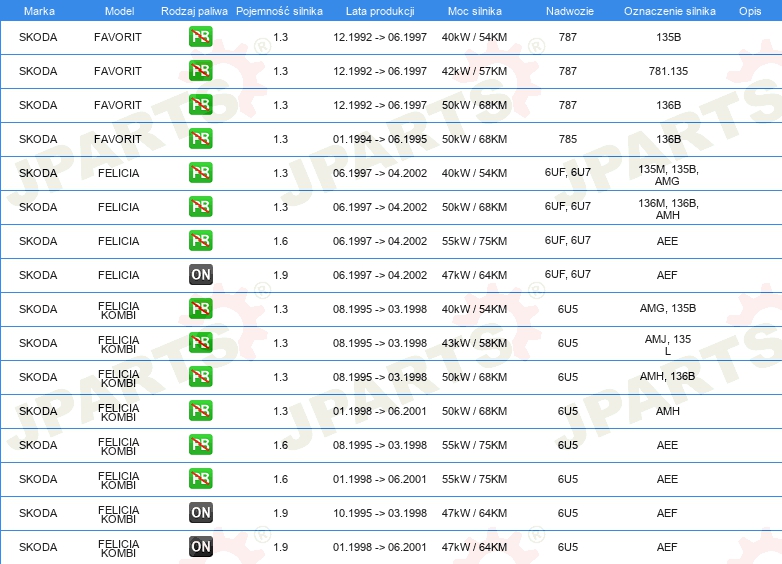The width and height of the screenshot is (782, 564).
Task: Click the engine code cell AMH, 136B
Action: click(667, 376)
